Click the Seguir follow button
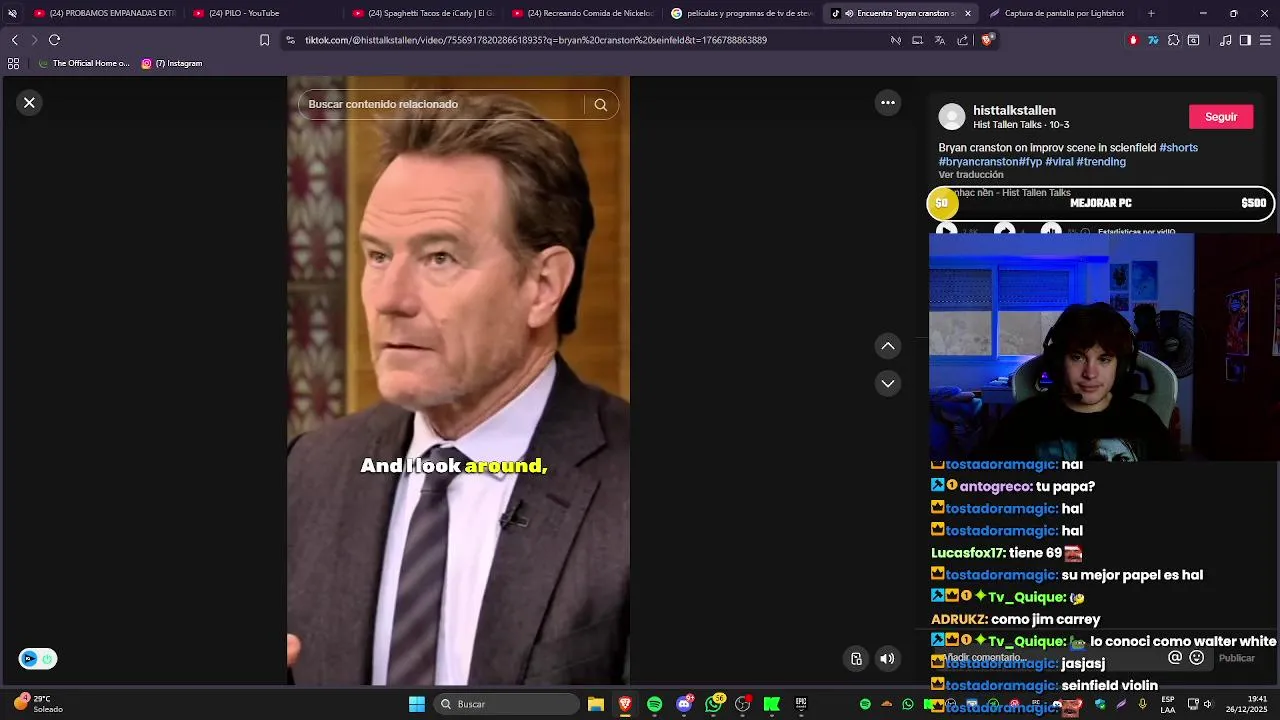 (1220, 117)
